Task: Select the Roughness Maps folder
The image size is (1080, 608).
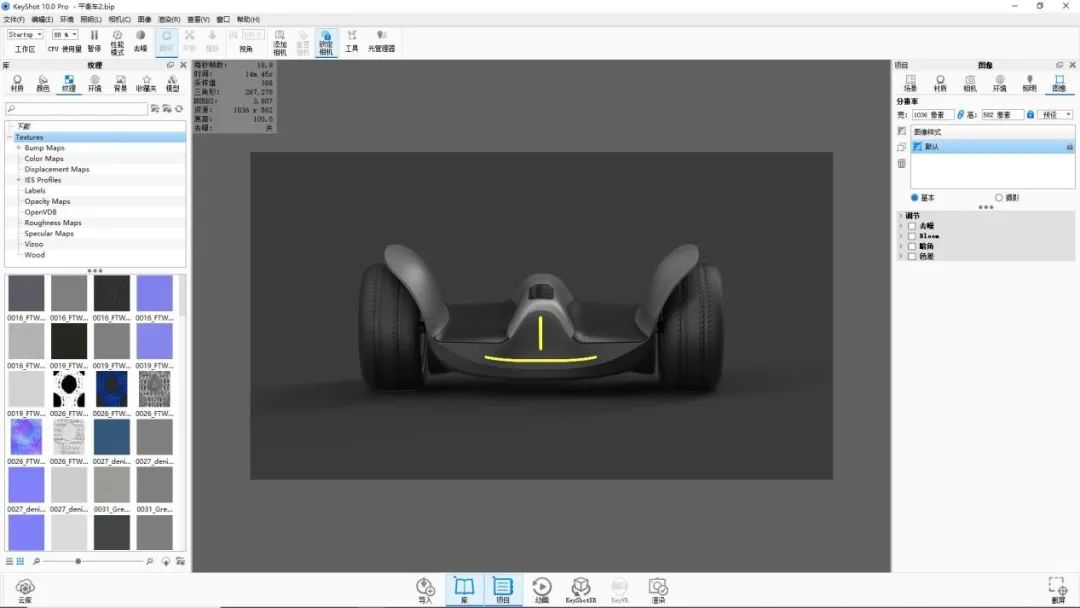Action: click(53, 223)
